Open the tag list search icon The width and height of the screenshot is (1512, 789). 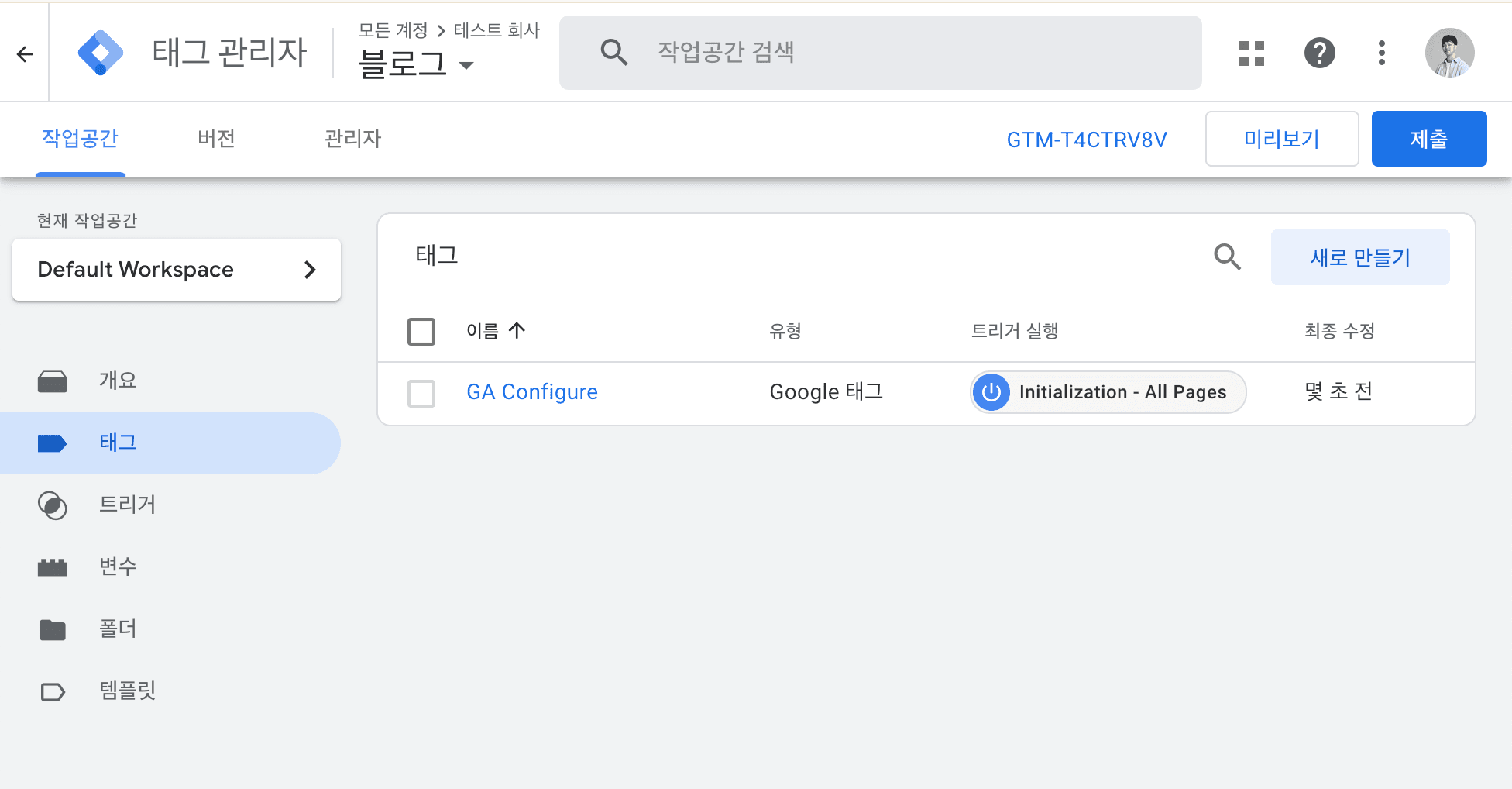(x=1226, y=257)
